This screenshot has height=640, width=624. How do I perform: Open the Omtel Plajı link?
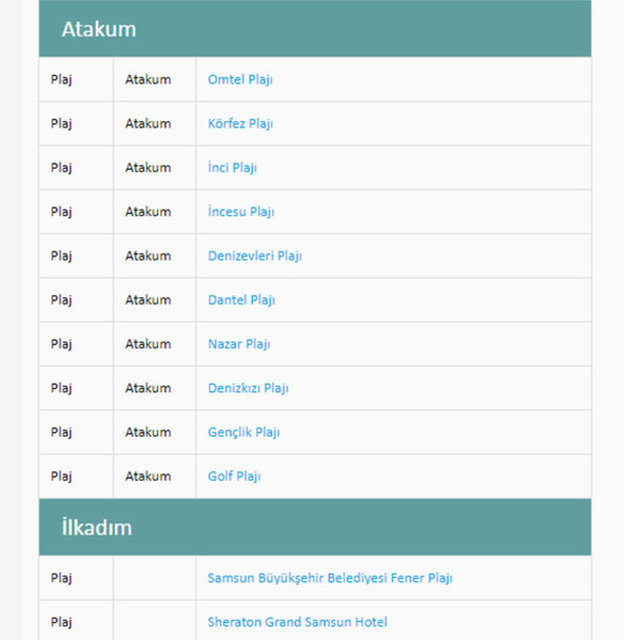(240, 80)
